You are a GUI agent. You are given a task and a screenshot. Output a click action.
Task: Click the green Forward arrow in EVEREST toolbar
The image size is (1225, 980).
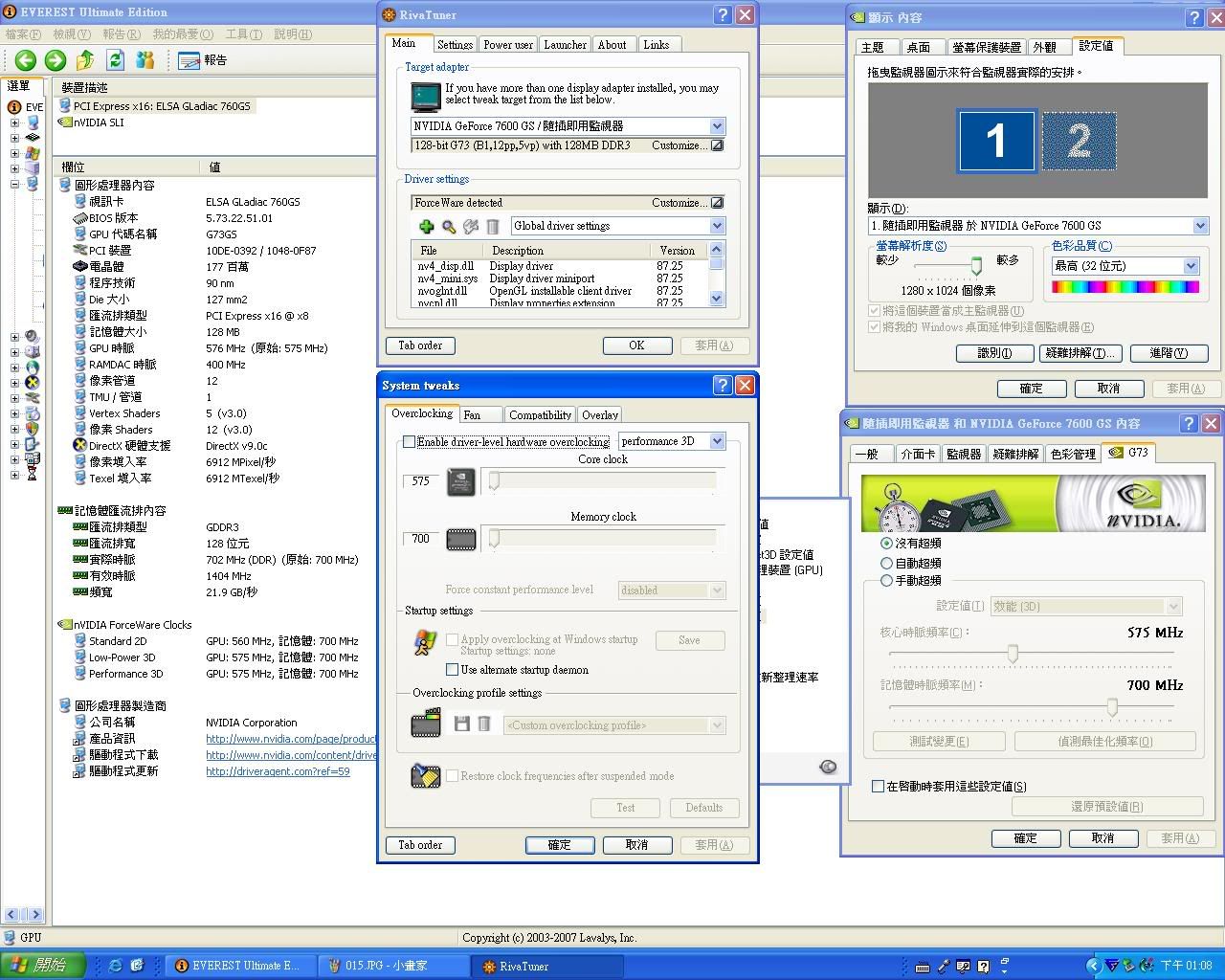coord(56,60)
